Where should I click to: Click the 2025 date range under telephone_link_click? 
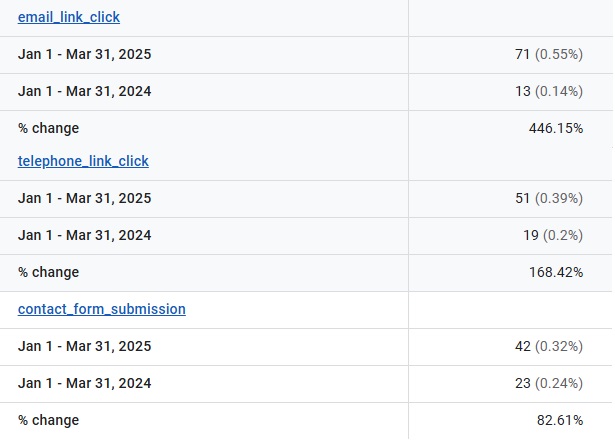pos(85,198)
